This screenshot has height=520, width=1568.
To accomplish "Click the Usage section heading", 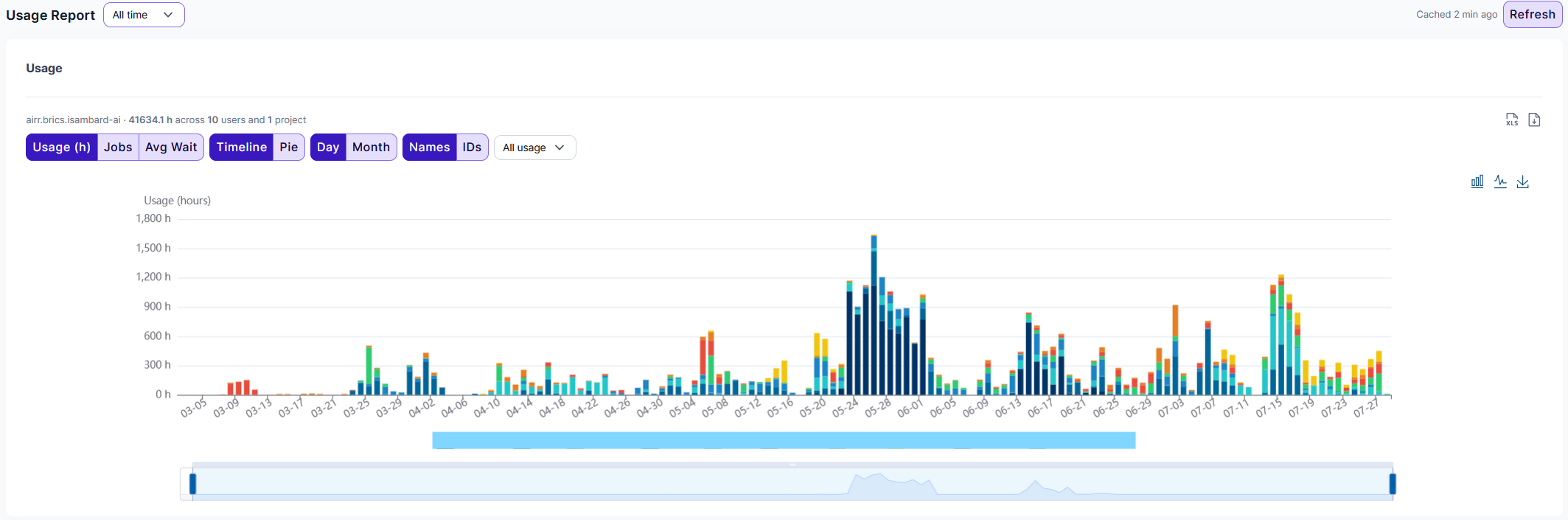I will [x=44, y=68].
